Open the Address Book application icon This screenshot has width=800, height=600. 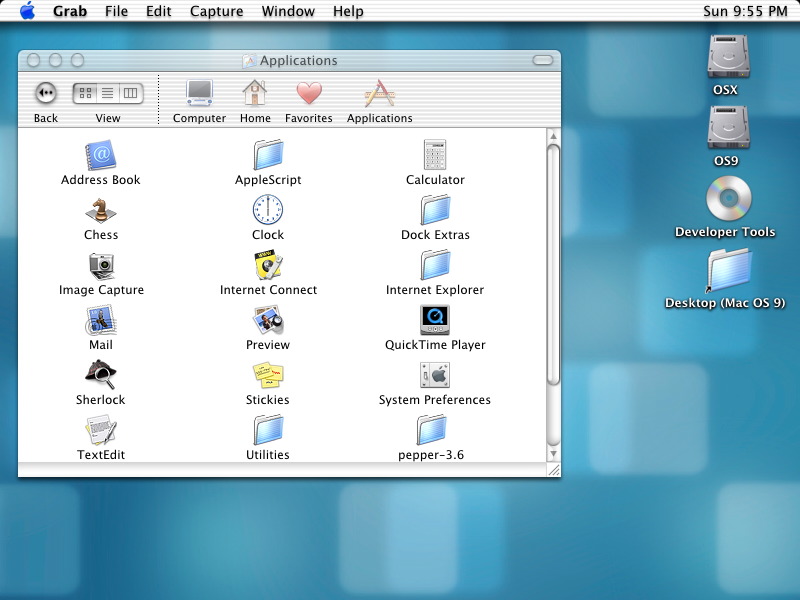tap(100, 156)
